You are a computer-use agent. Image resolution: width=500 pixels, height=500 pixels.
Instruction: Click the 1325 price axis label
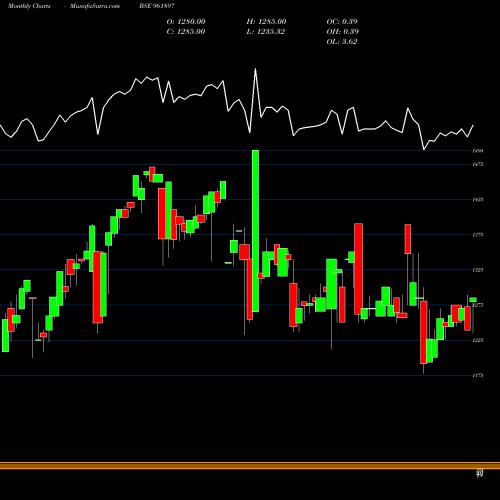tap(478, 270)
